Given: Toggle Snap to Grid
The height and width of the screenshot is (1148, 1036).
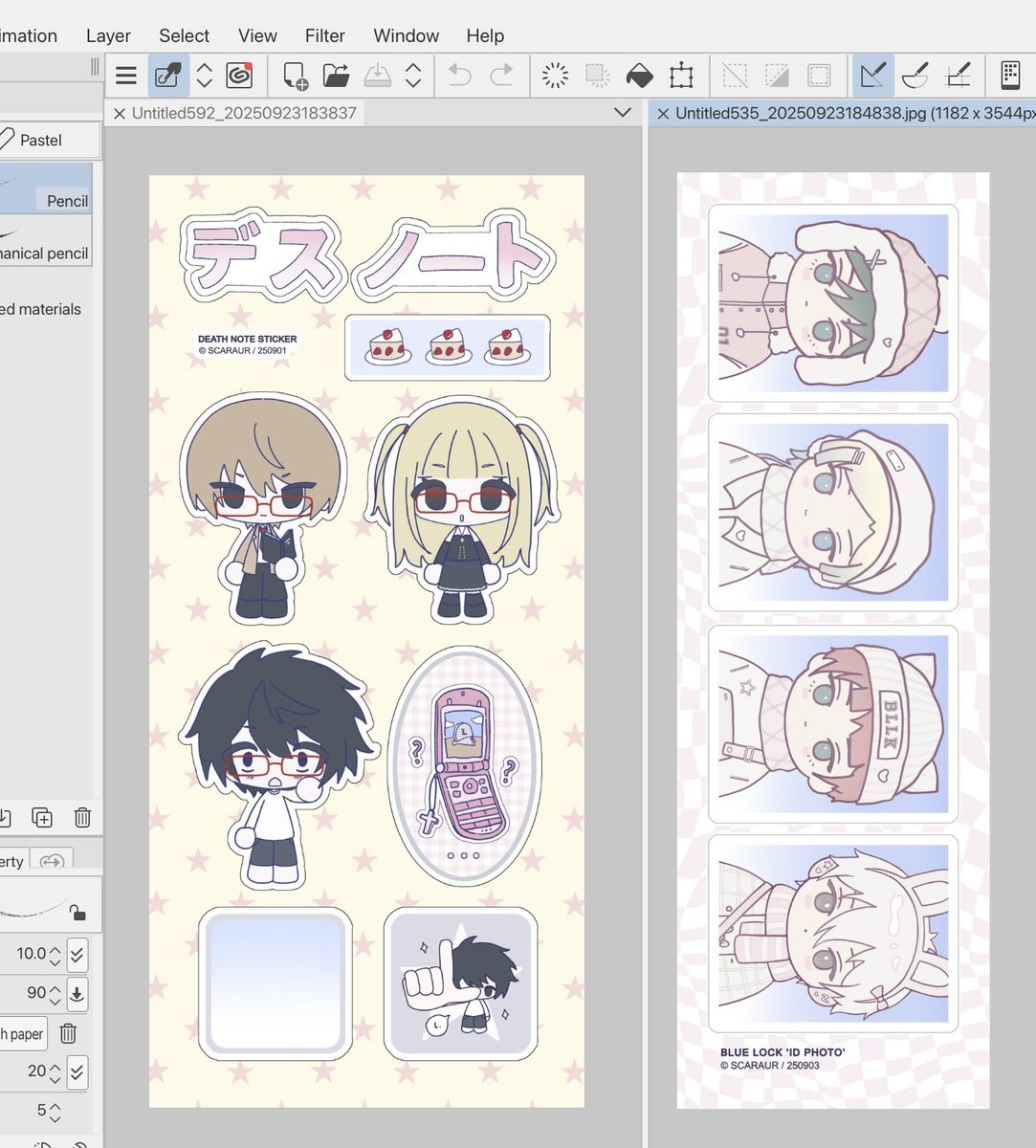Looking at the screenshot, I should [x=957, y=76].
